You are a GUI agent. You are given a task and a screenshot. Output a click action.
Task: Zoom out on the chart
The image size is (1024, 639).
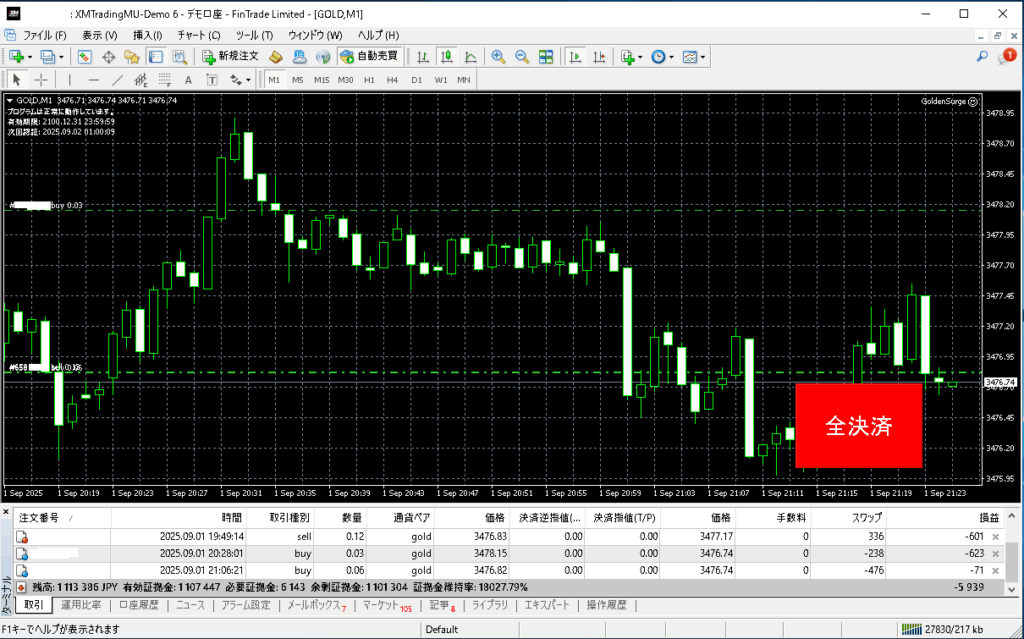(520, 57)
